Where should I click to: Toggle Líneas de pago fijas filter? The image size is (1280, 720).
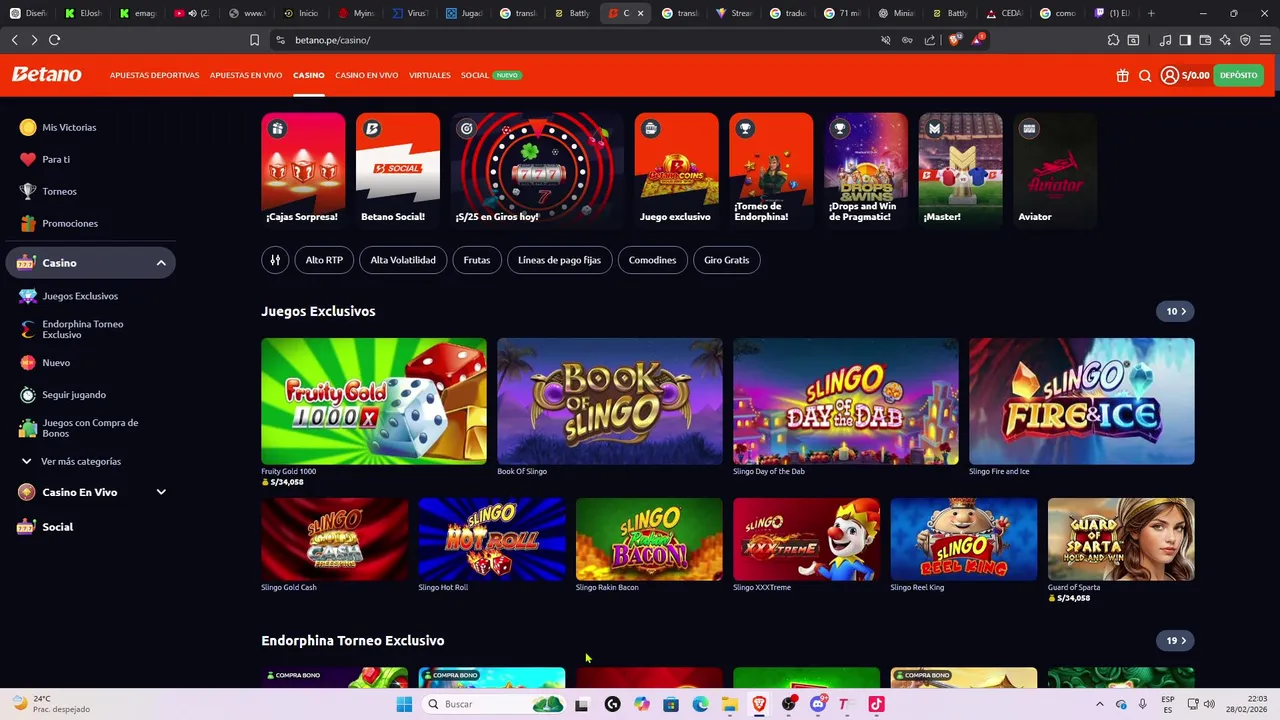tap(559, 260)
